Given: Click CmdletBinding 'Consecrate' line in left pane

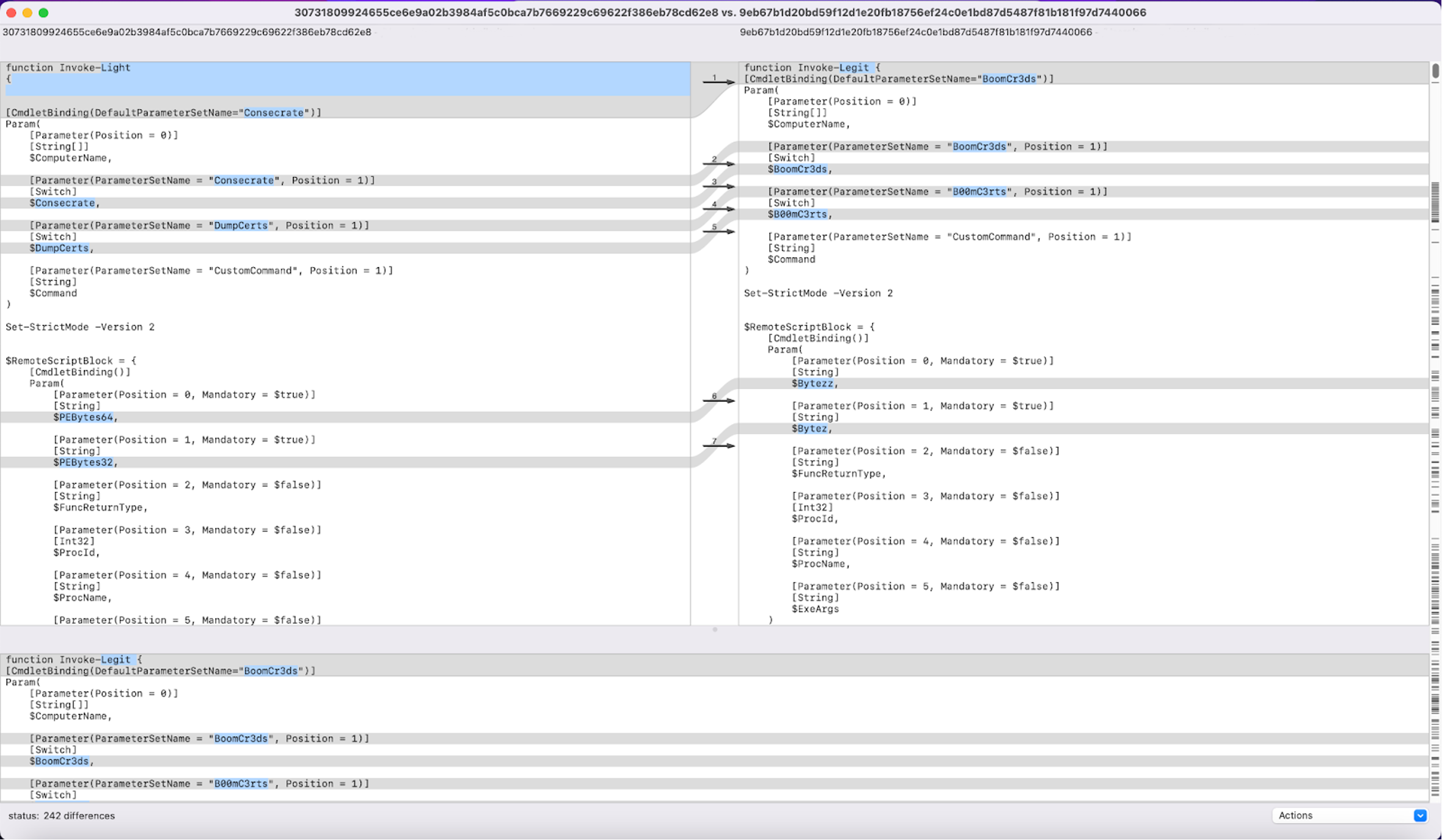Looking at the screenshot, I should [163, 113].
